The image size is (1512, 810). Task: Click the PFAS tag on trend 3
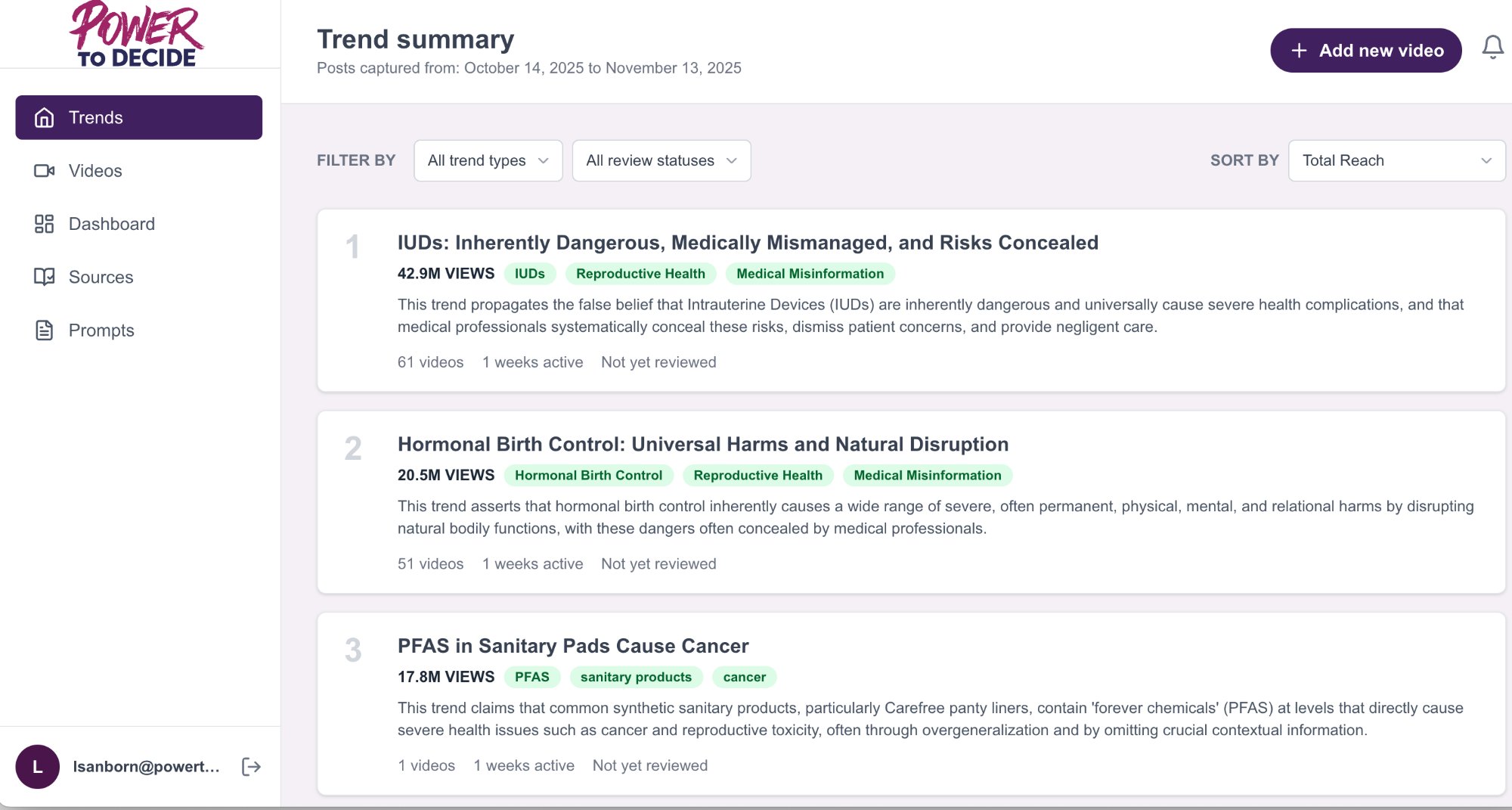531,677
